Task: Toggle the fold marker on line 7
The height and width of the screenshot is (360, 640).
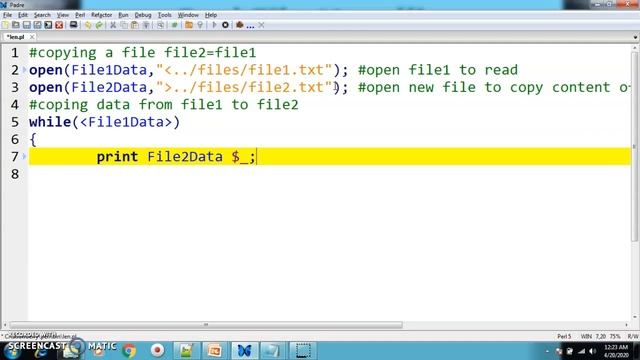Action: (x=24, y=156)
